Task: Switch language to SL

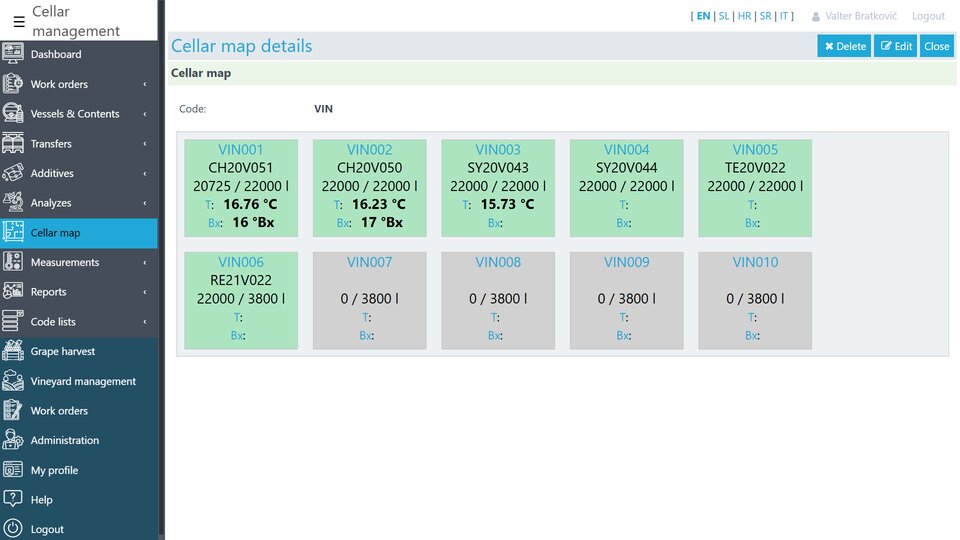Action: click(723, 16)
